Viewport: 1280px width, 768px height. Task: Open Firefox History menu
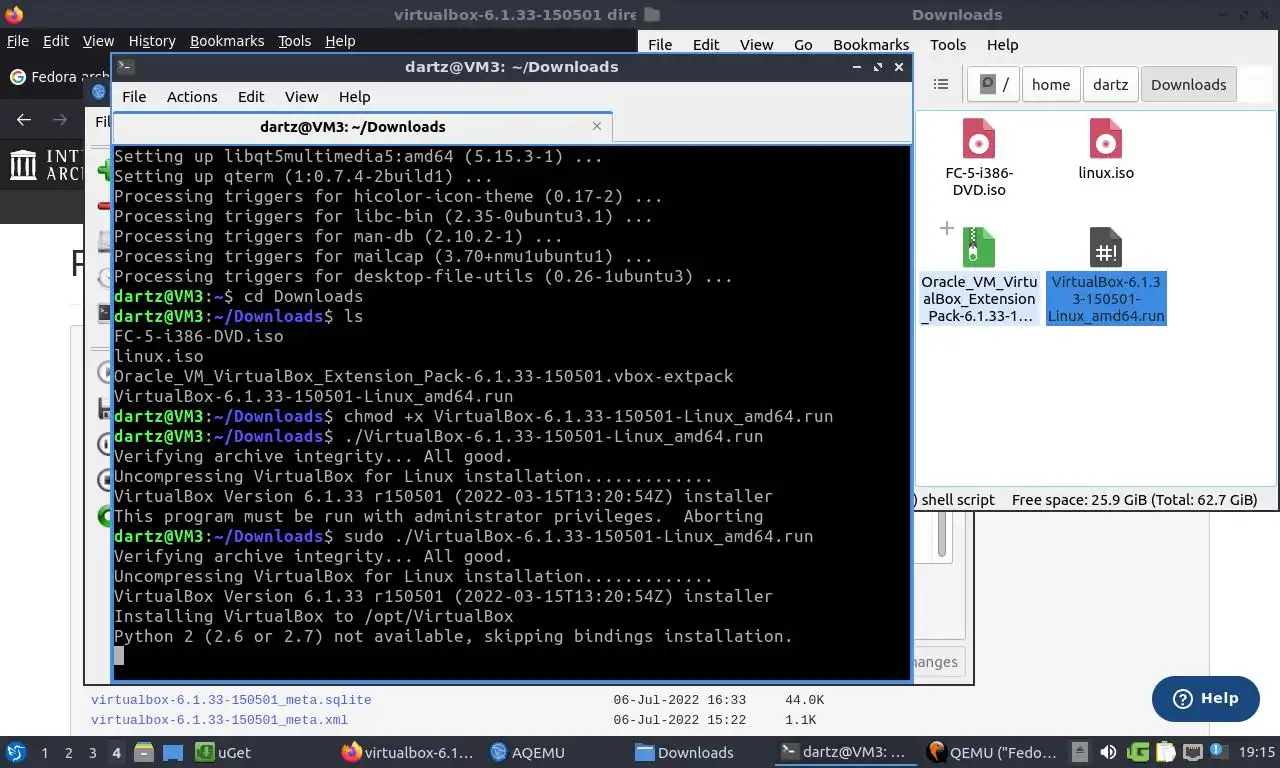pyautogui.click(x=152, y=41)
